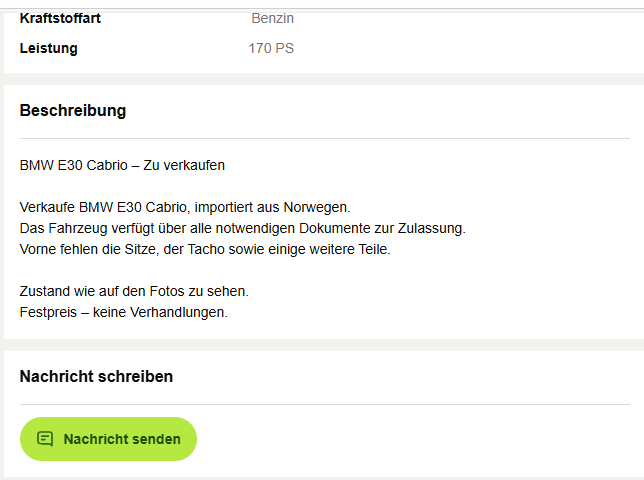The width and height of the screenshot is (644, 480).
Task: Click the line about missing Sitze and Tacho
Action: click(205, 249)
